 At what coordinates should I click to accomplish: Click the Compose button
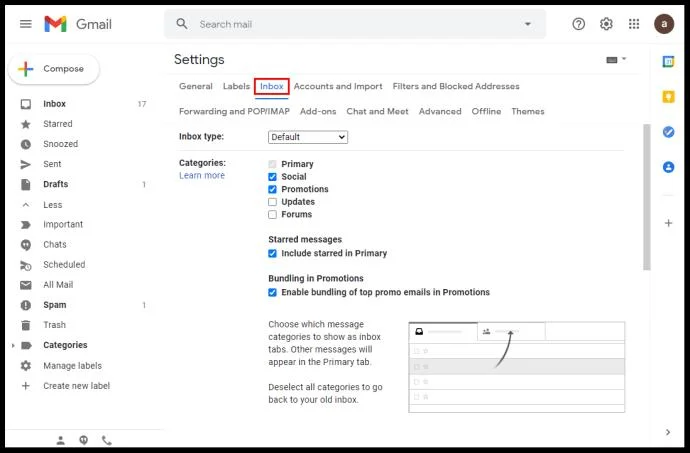[54, 69]
